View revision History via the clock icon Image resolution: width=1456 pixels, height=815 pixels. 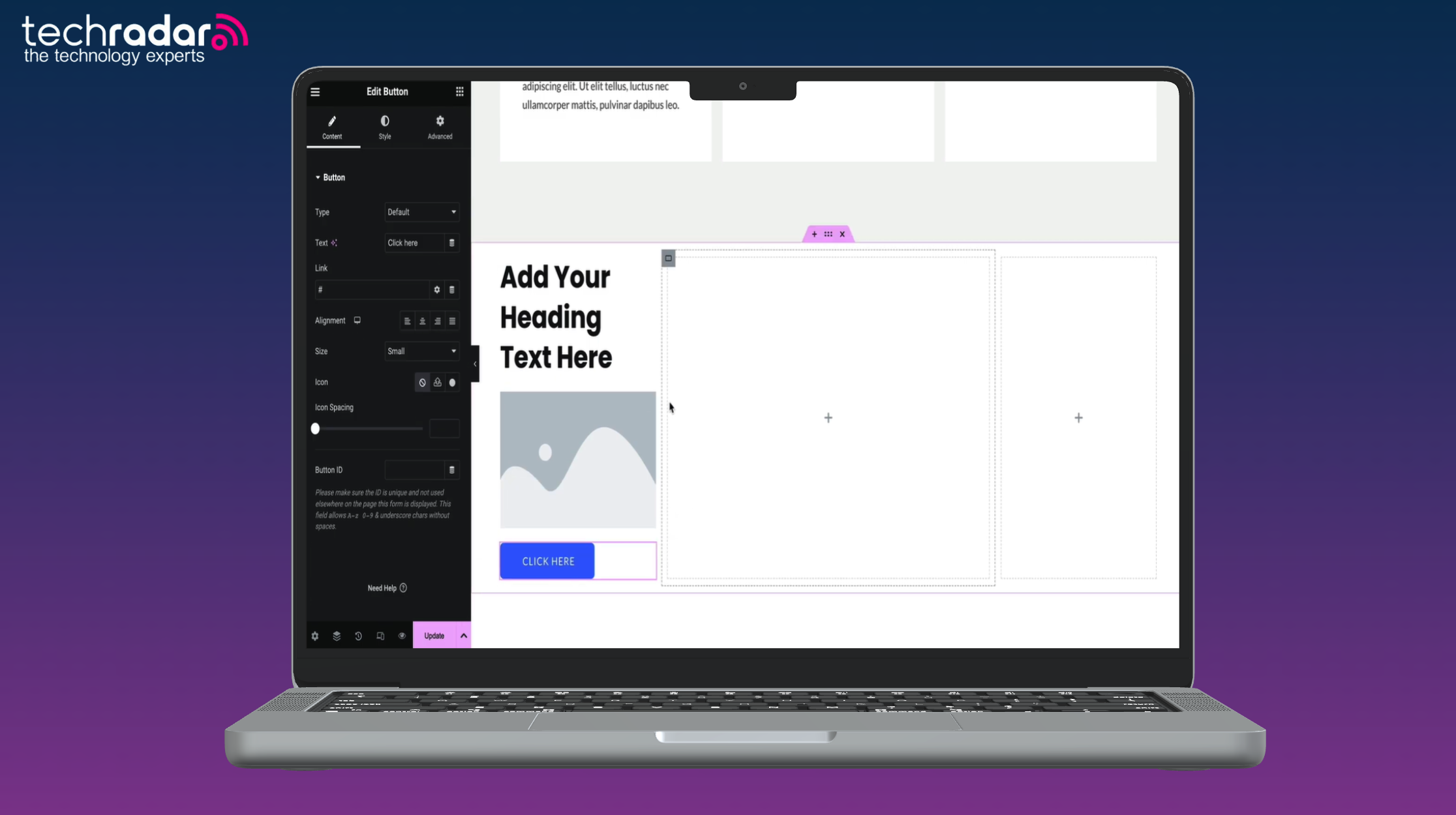pyautogui.click(x=358, y=636)
